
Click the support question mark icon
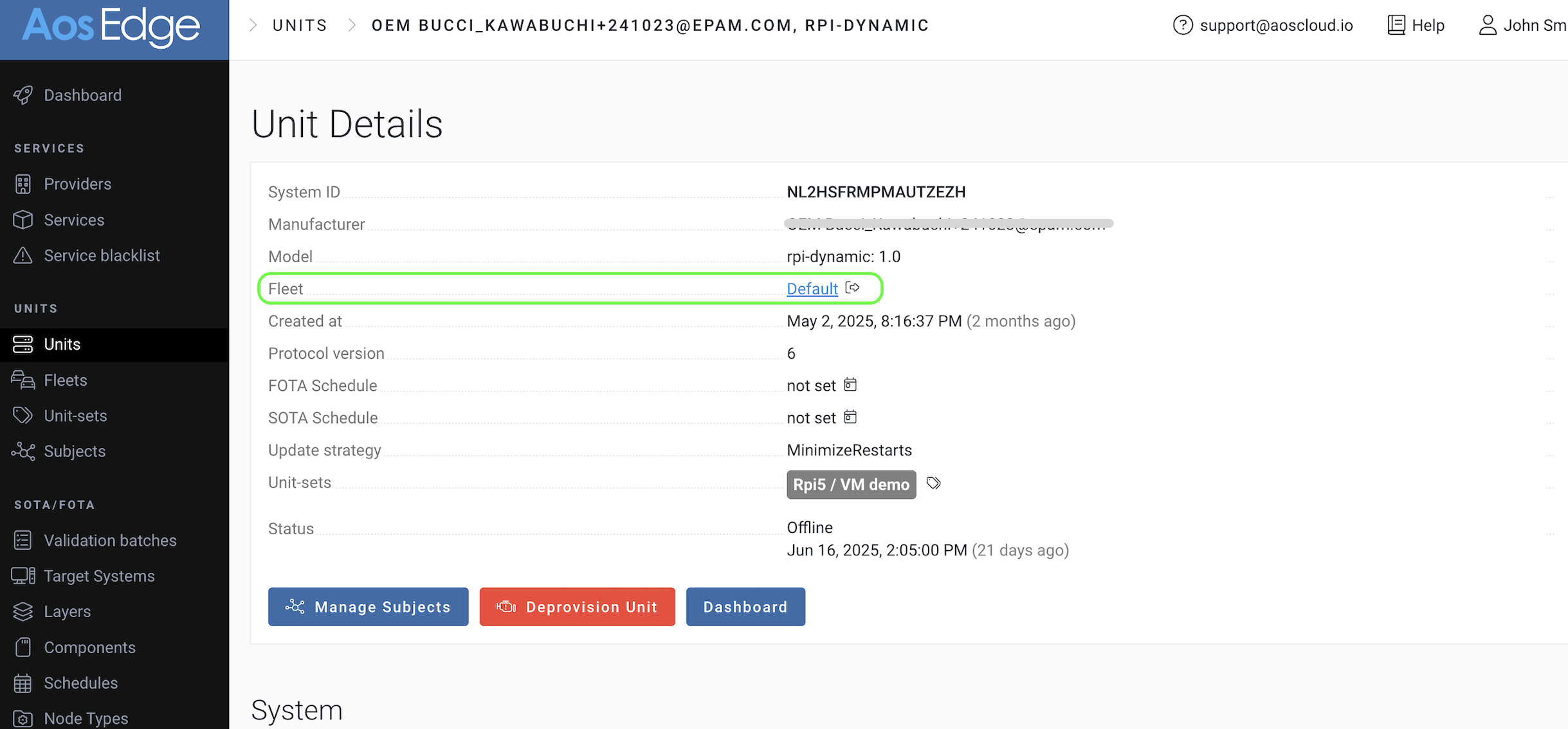click(x=1182, y=25)
